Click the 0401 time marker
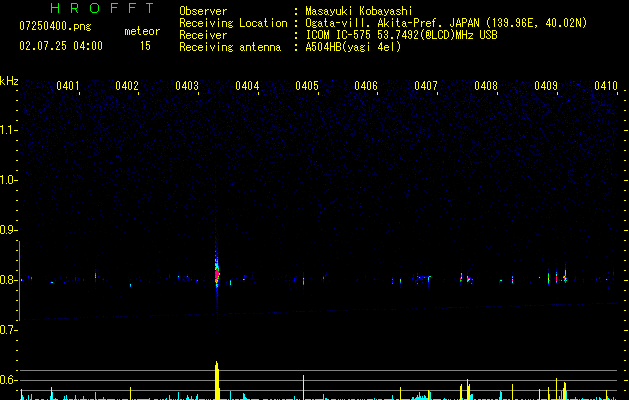This screenshot has height=400, width=629. (68, 86)
